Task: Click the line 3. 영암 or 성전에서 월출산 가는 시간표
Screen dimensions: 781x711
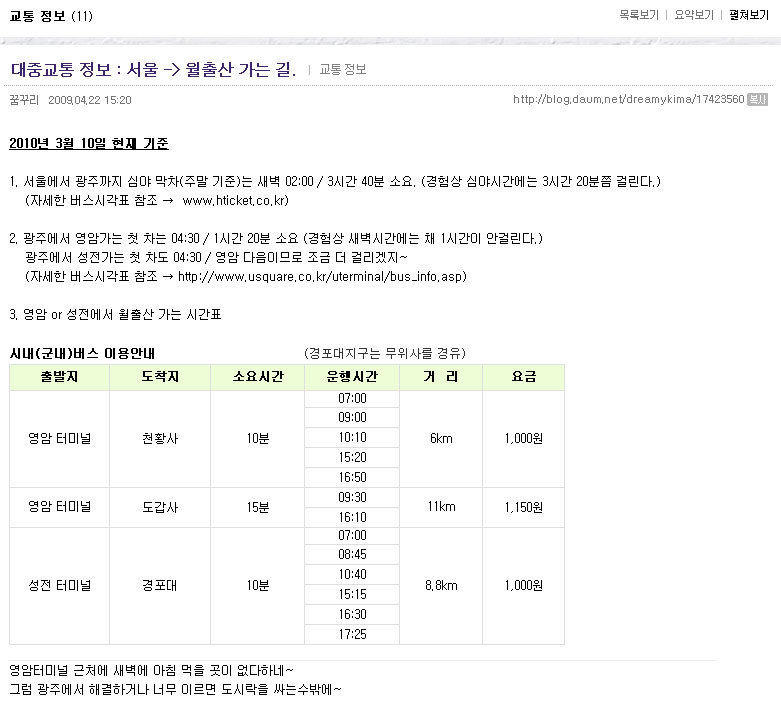Action: click(x=115, y=314)
